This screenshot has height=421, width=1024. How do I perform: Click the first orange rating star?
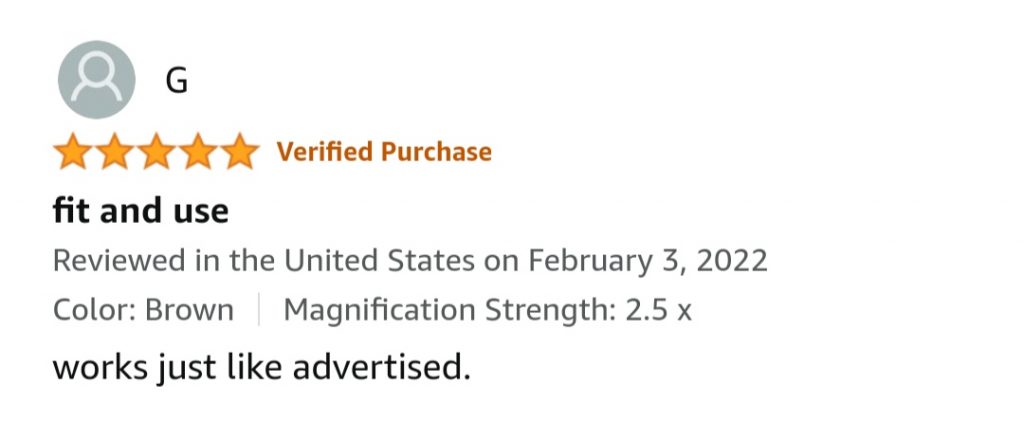tap(73, 151)
